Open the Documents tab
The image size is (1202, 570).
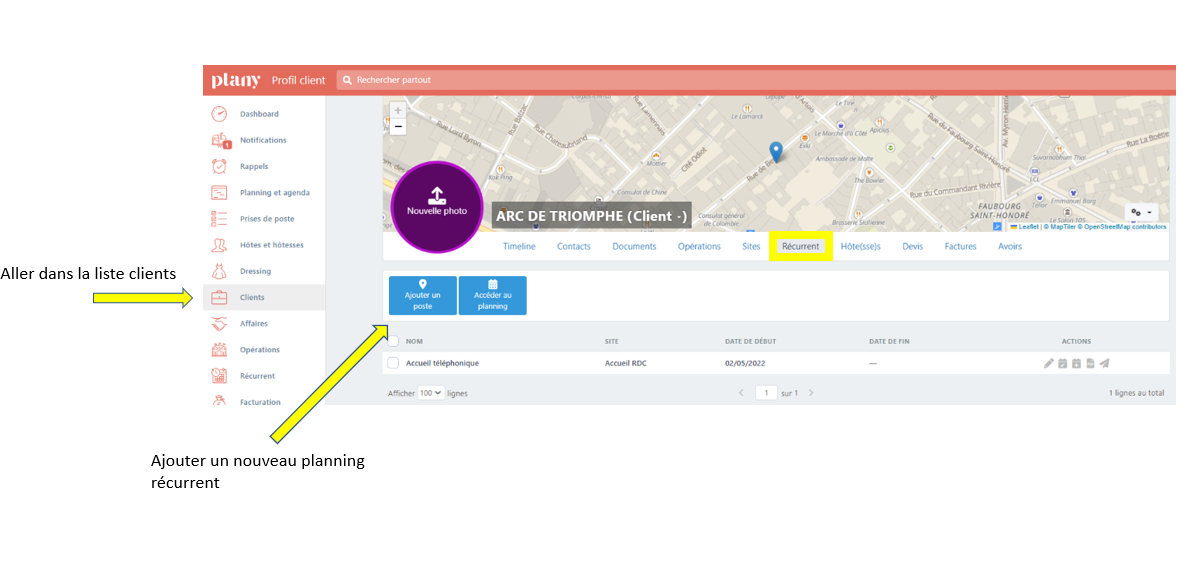tap(634, 246)
